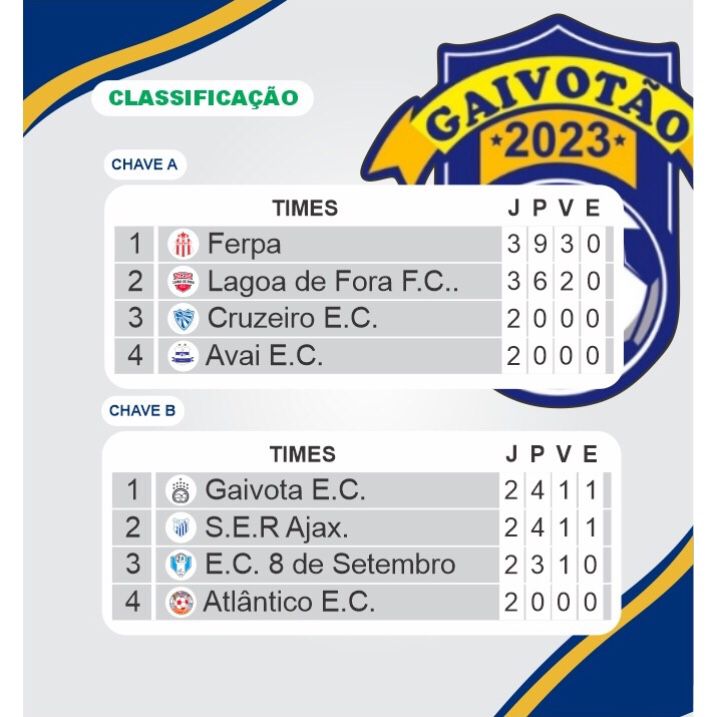Screen dimensions: 717x717
Task: Click the Gaivota E.C. team name
Action: coord(285,490)
